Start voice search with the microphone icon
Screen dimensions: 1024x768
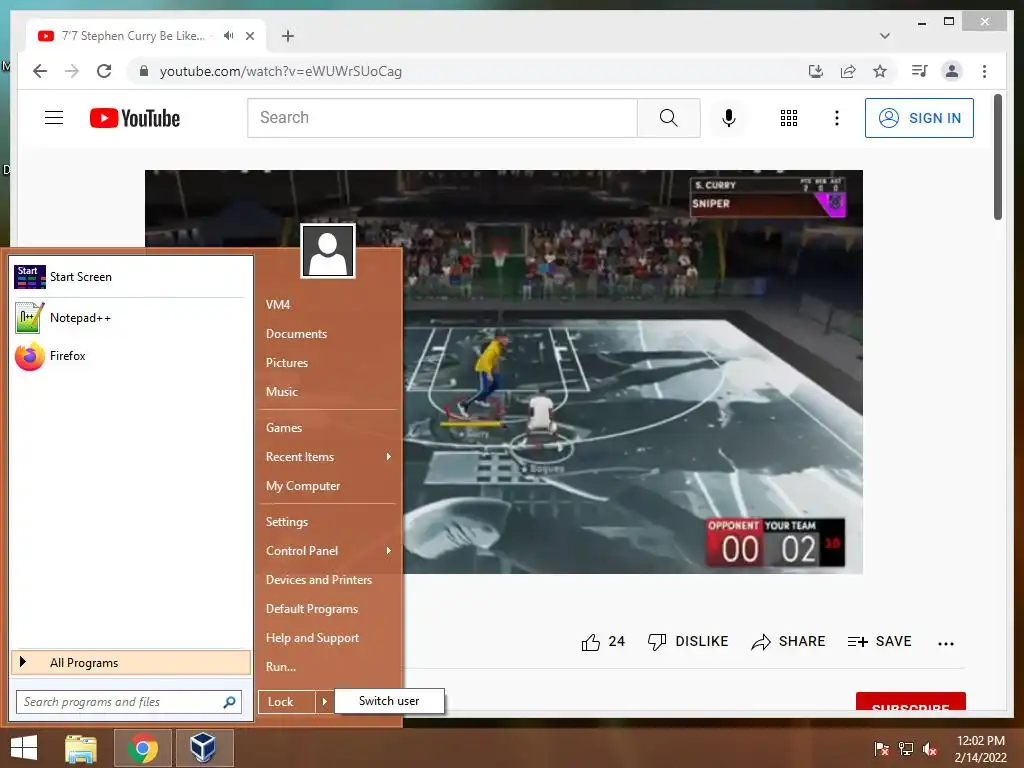pos(729,118)
